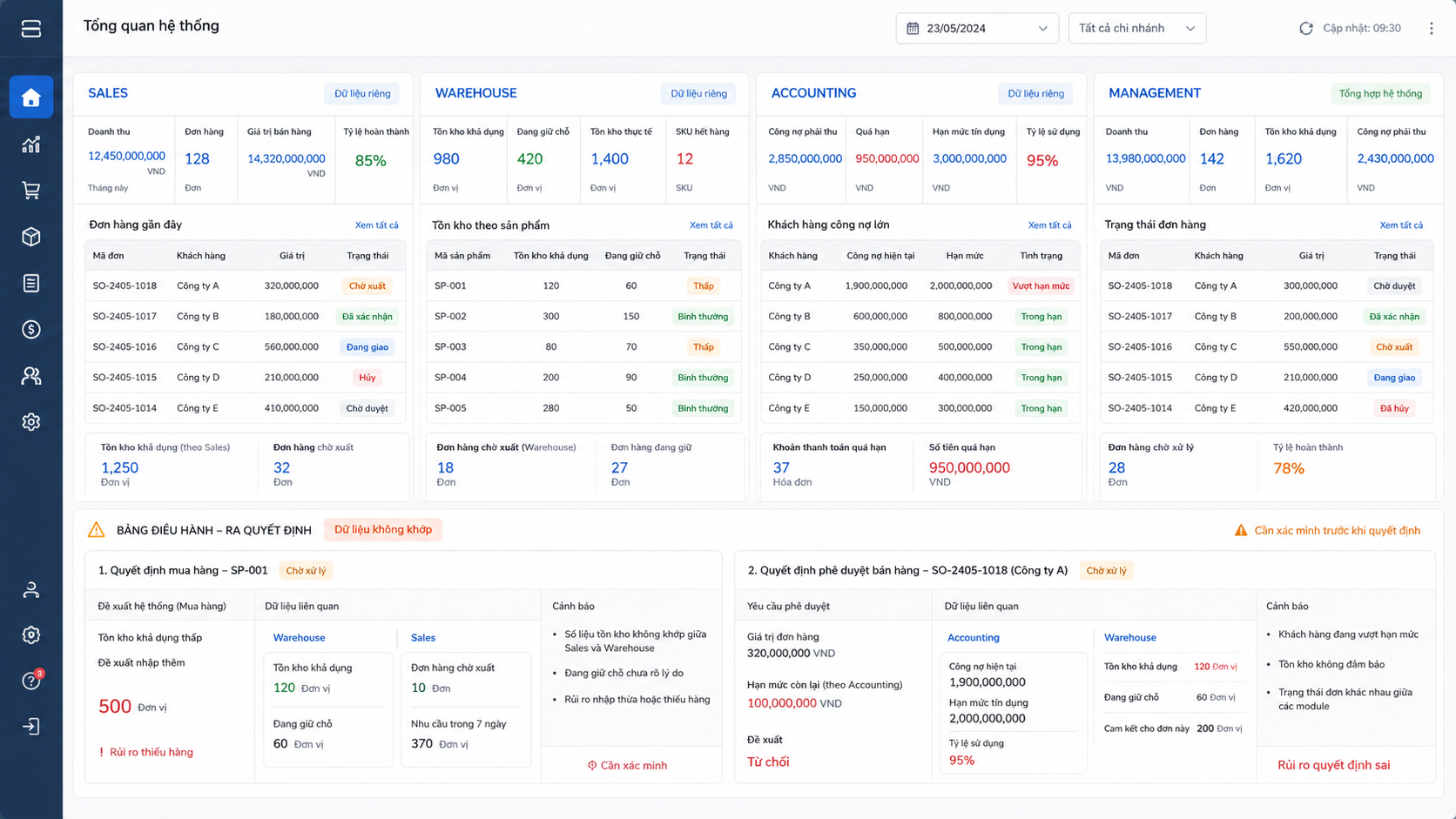The width and height of the screenshot is (1456, 819).
Task: Click the Dữ liệu riêng tag in WAREHOUSE
Action: (698, 94)
